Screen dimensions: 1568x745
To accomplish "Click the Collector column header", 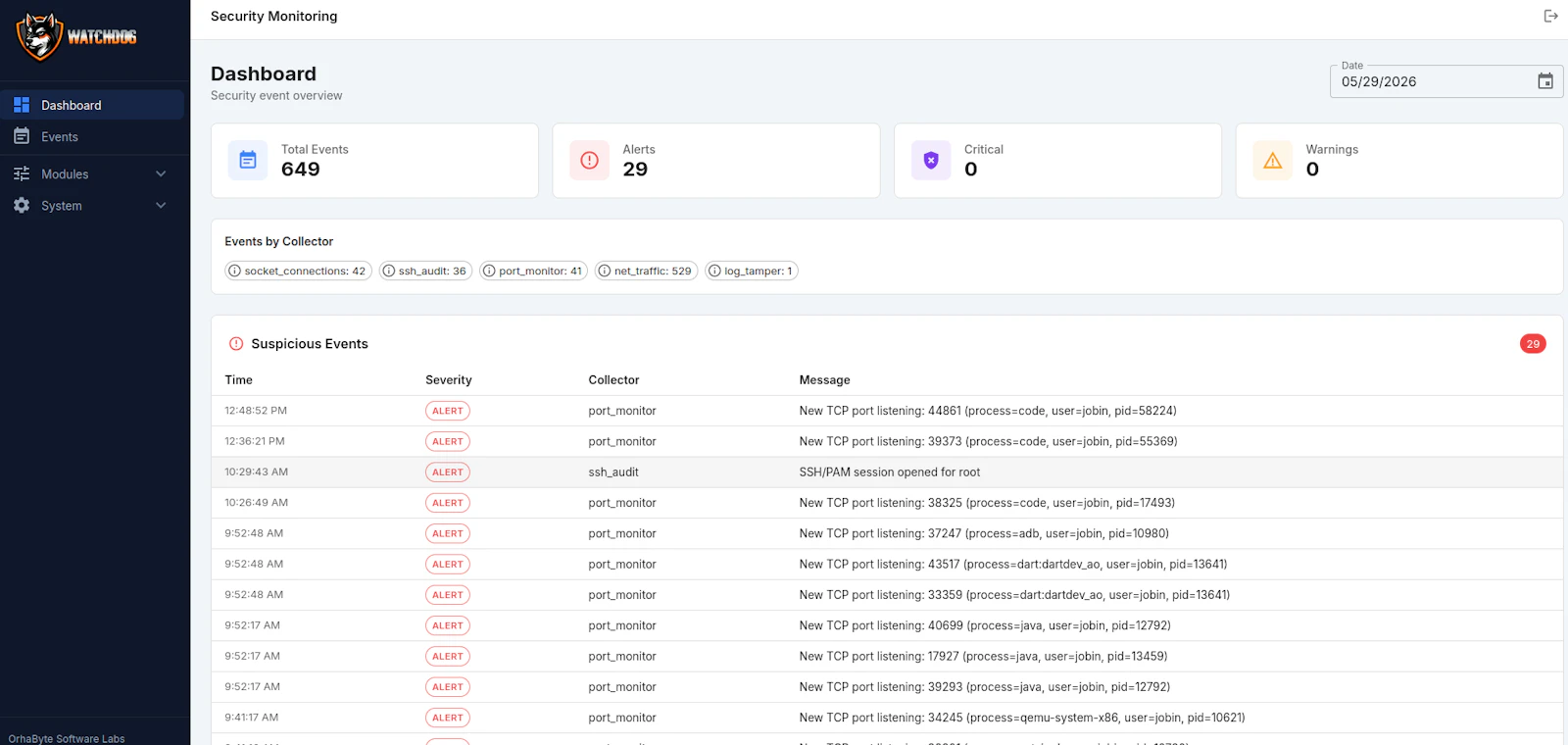I will 613,379.
